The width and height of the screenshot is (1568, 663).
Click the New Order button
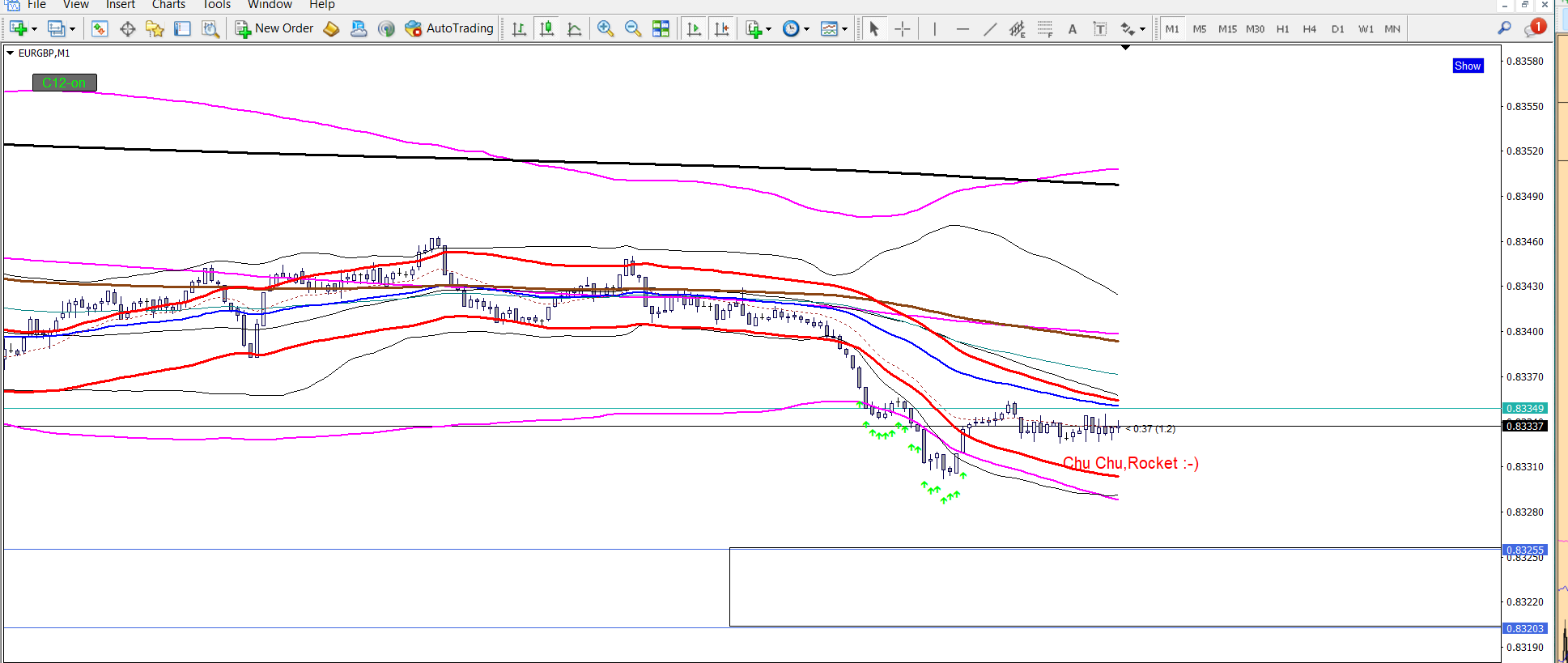point(274,28)
